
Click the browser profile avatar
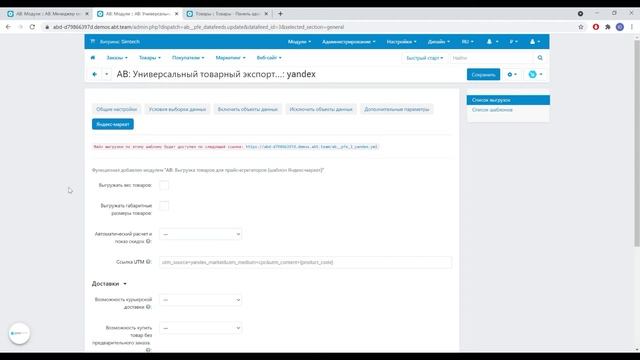click(x=620, y=27)
